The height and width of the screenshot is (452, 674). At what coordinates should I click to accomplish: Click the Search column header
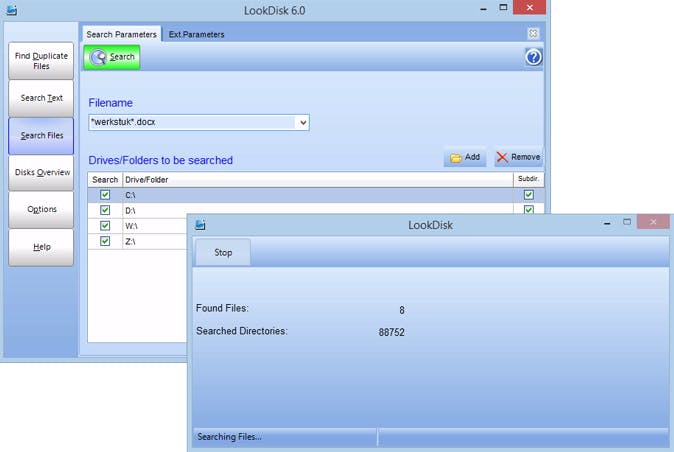tap(105, 180)
